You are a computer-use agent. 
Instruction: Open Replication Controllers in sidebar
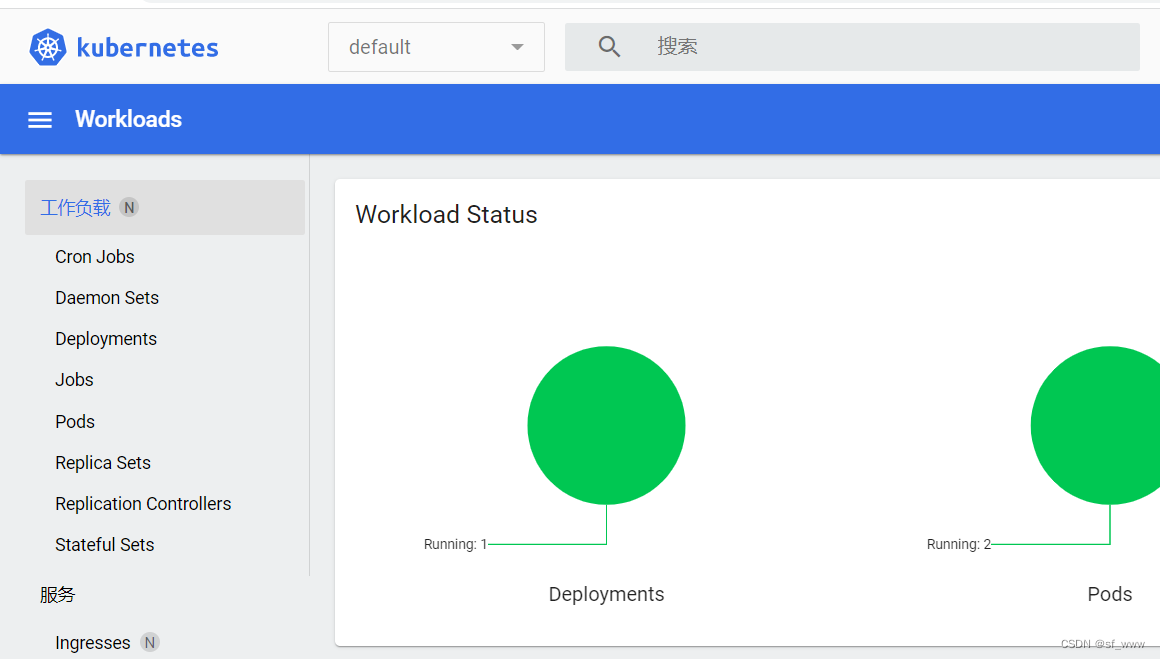point(143,504)
